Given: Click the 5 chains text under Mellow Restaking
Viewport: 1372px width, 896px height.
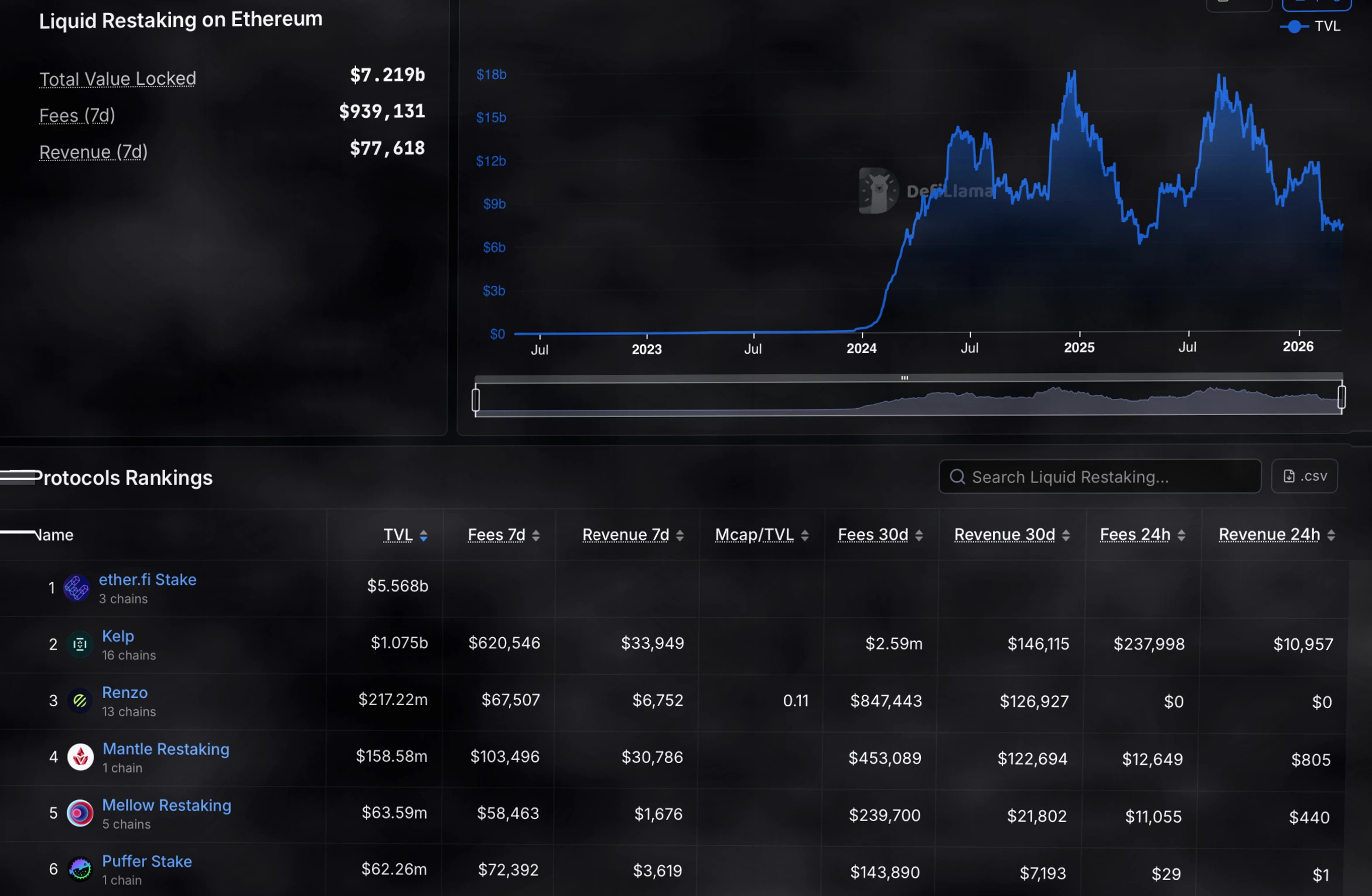Looking at the screenshot, I should pyautogui.click(x=127, y=824).
